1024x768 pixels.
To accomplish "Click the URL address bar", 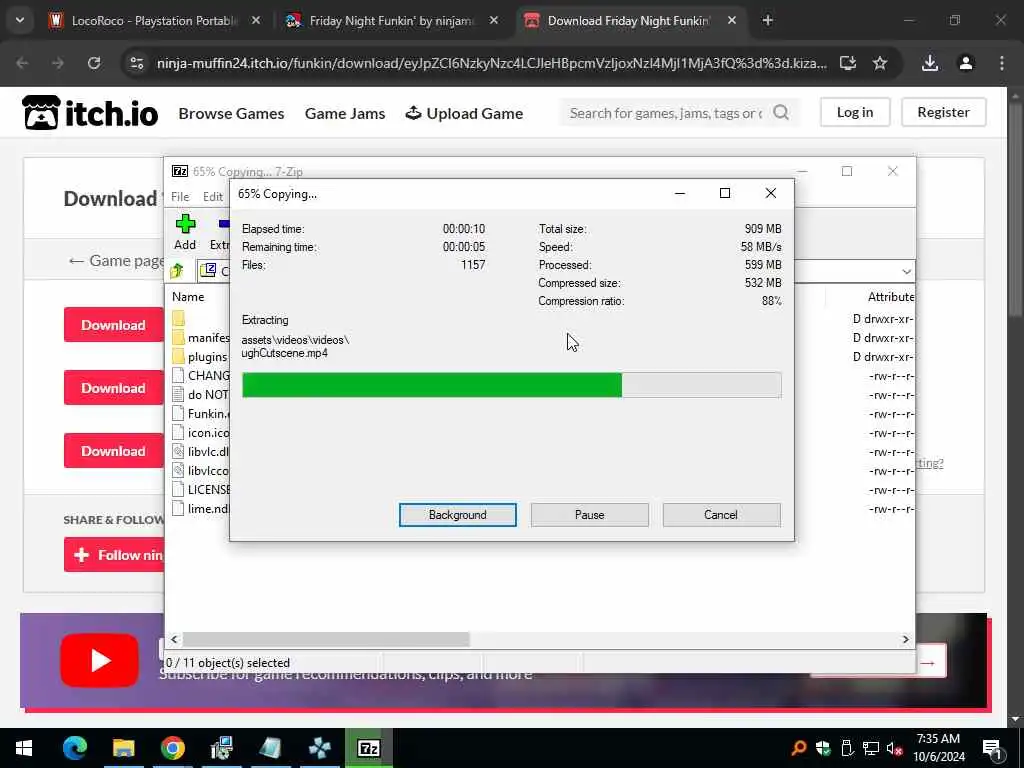I will point(491,63).
